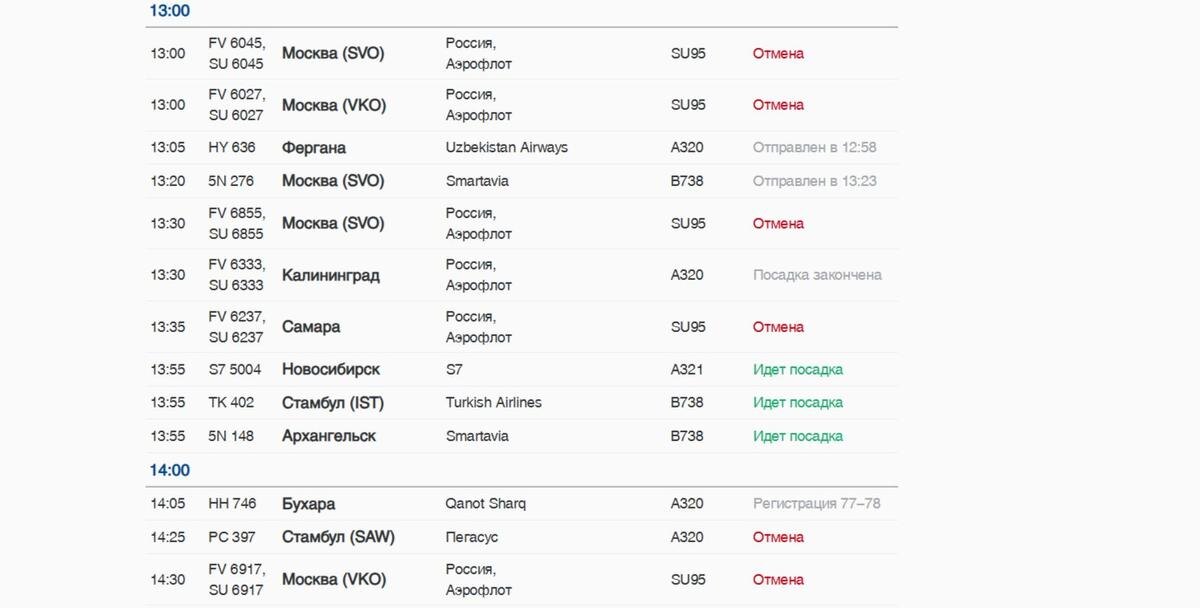Click the 14:00 time section header
This screenshot has width=1200, height=608.
(170, 470)
